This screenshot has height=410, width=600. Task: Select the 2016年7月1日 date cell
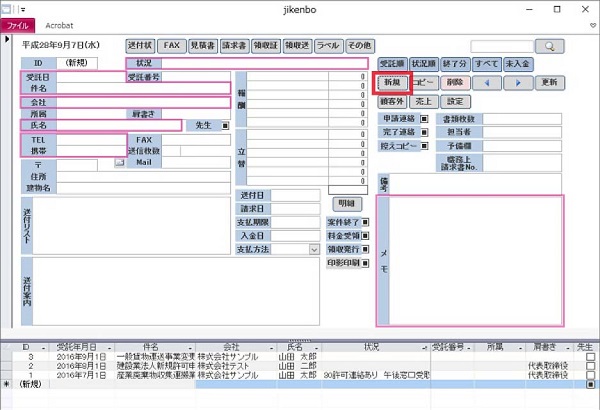coord(81,375)
